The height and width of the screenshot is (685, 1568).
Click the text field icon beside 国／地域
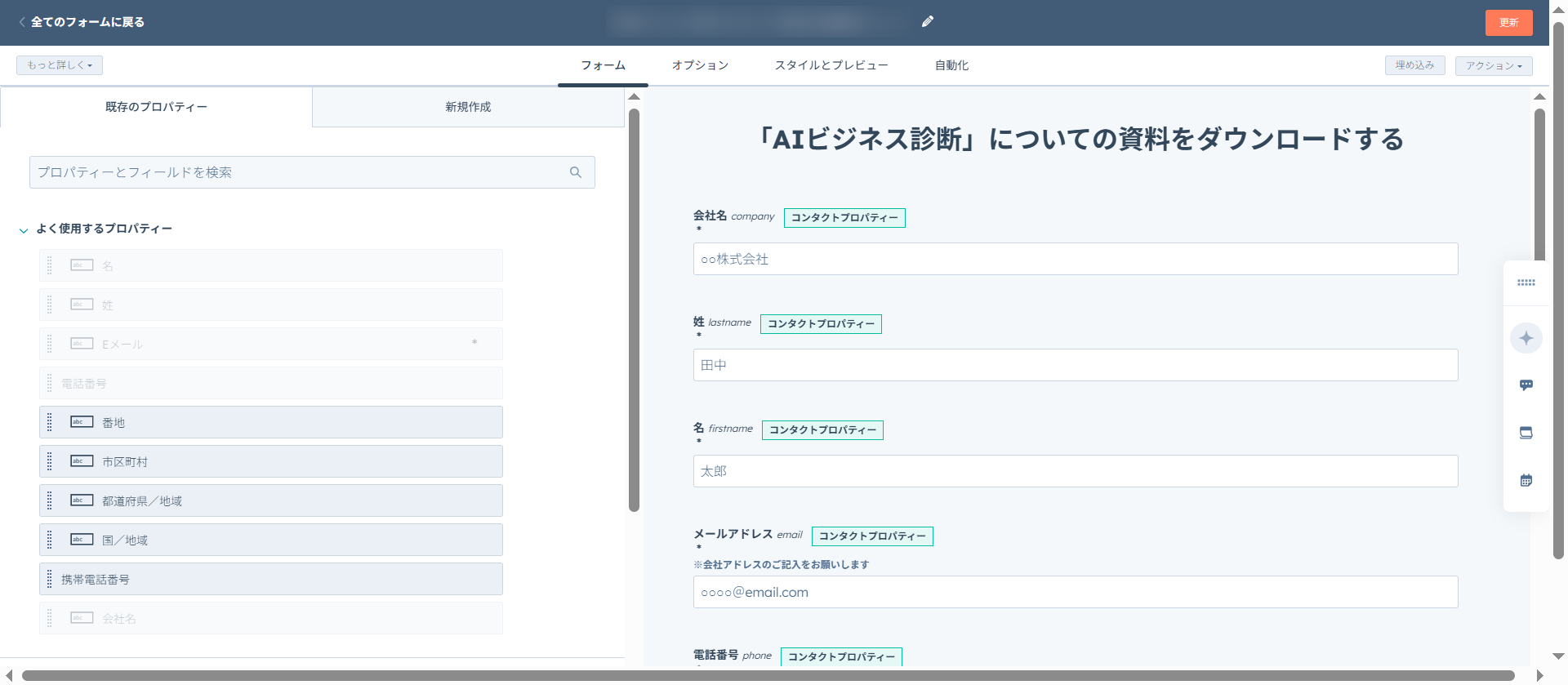pos(82,540)
